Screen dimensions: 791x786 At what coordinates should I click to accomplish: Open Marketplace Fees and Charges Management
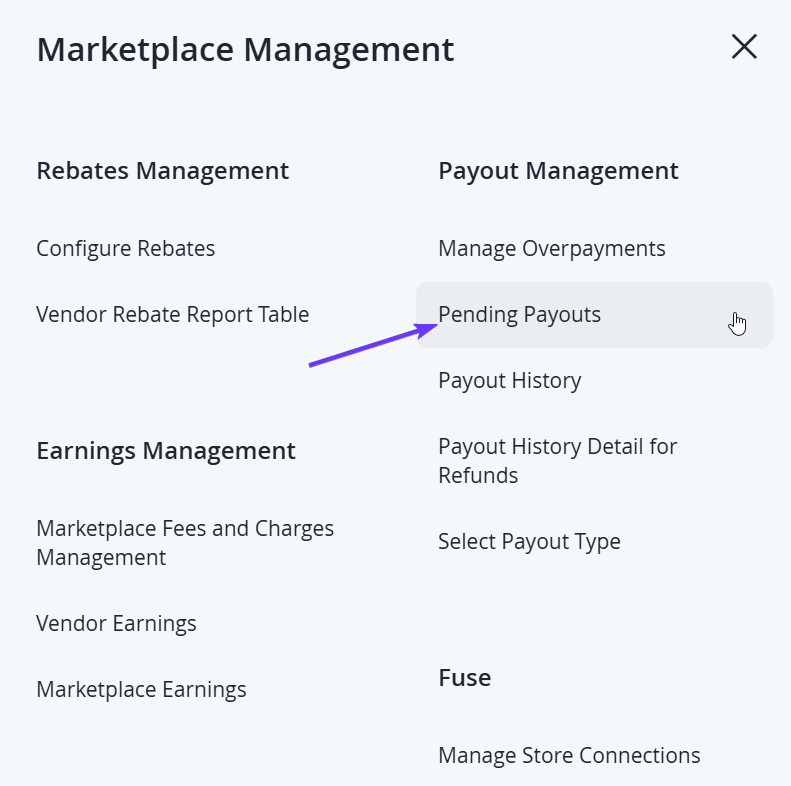click(x=185, y=543)
